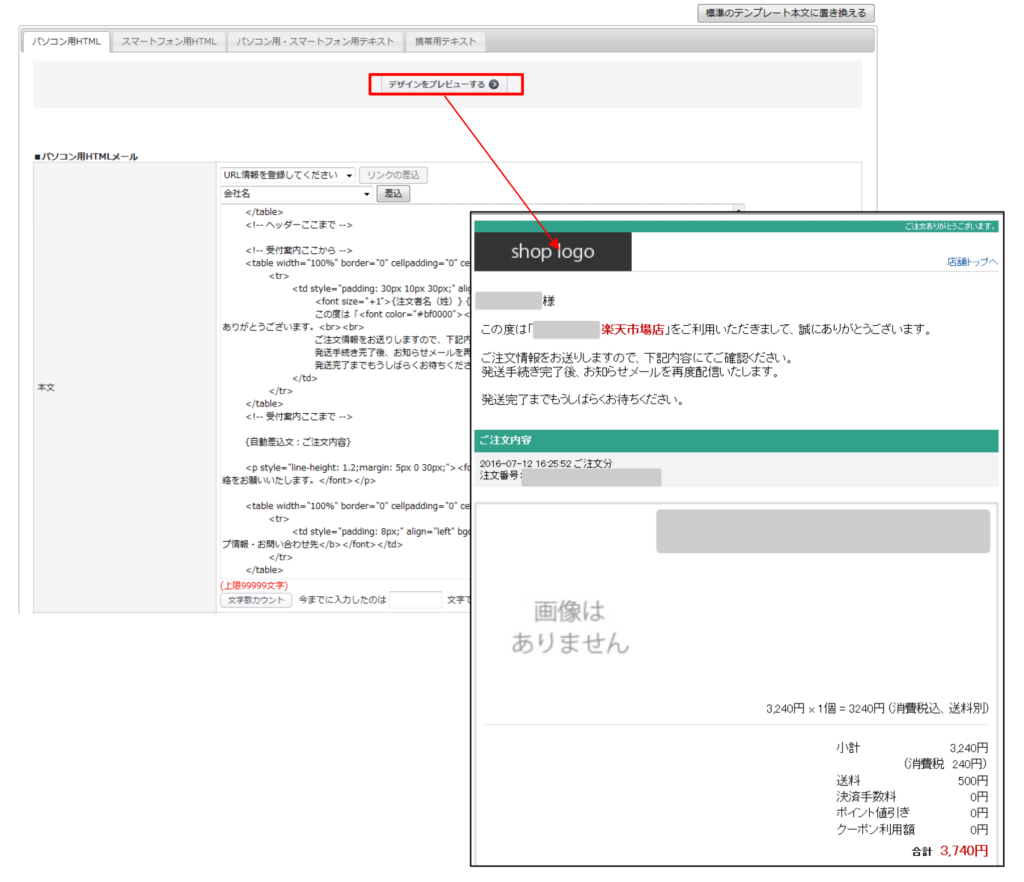This screenshot has height=882, width=1024.
Task: Open the URL情報を登録してください dropdown
Action: [288, 175]
